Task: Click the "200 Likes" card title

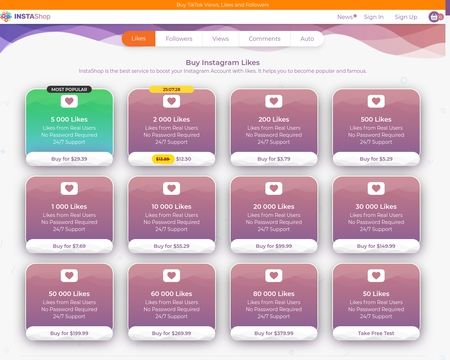Action: (x=274, y=119)
